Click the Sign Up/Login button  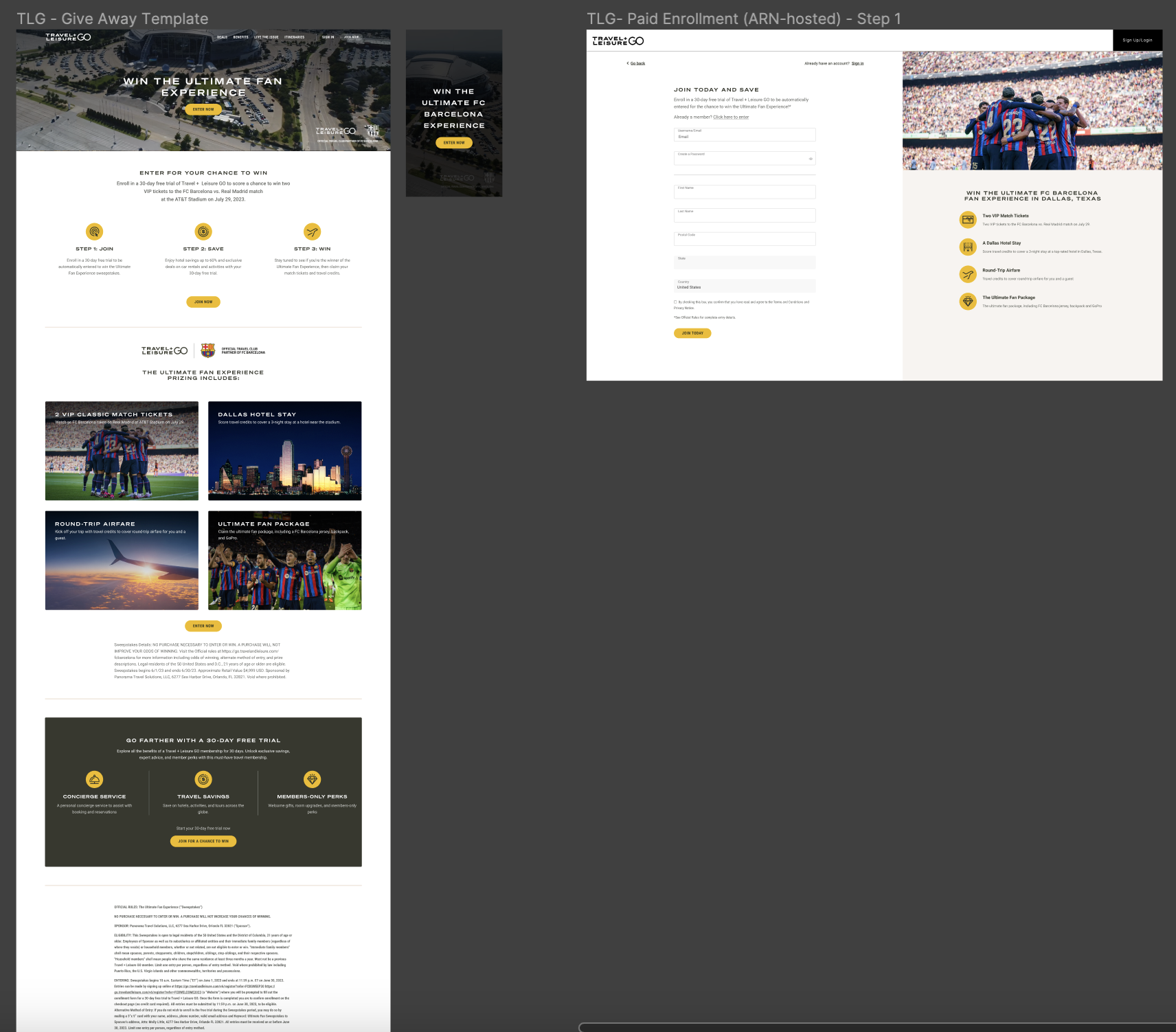[1138, 40]
